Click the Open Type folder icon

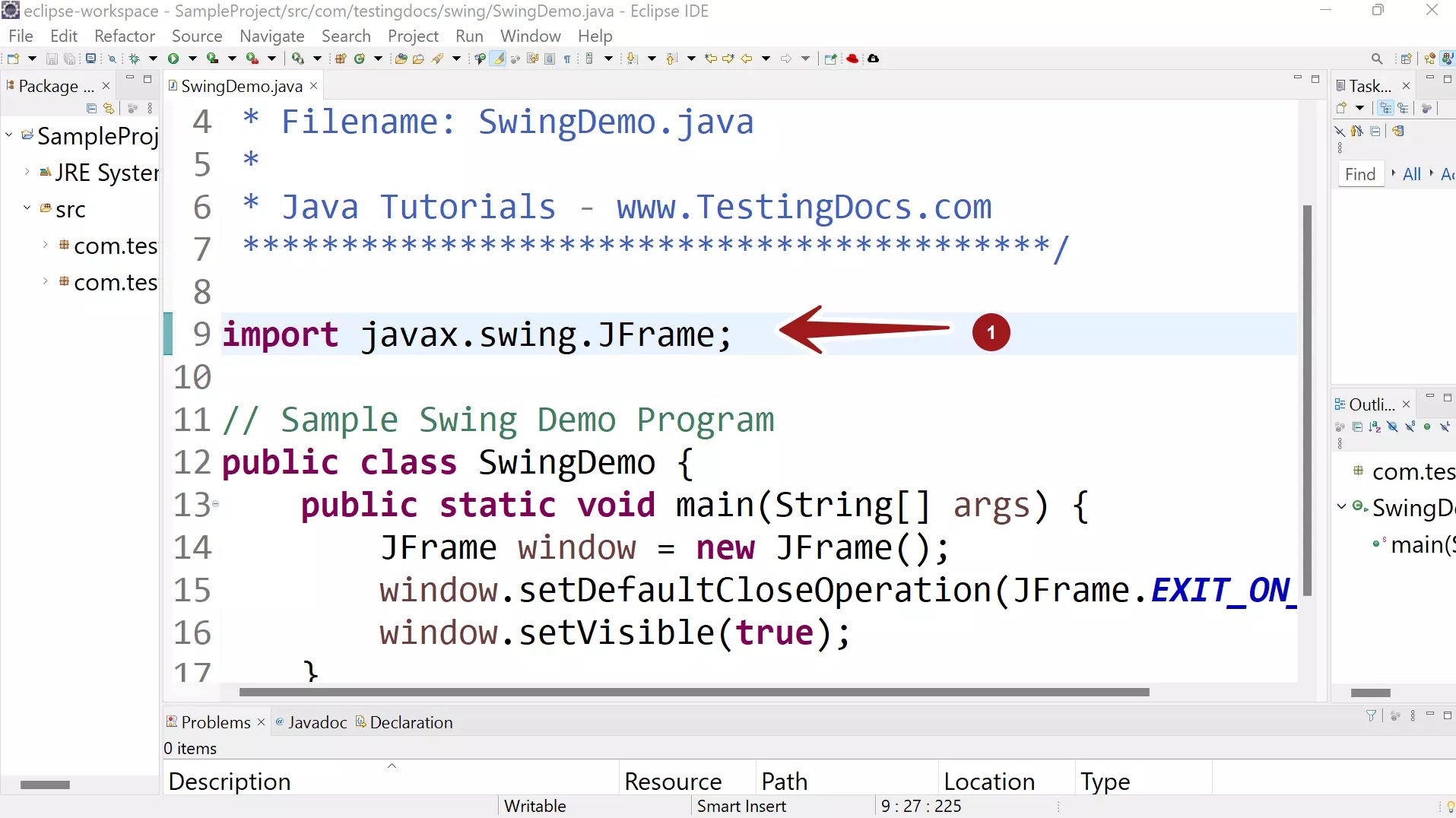click(x=401, y=59)
